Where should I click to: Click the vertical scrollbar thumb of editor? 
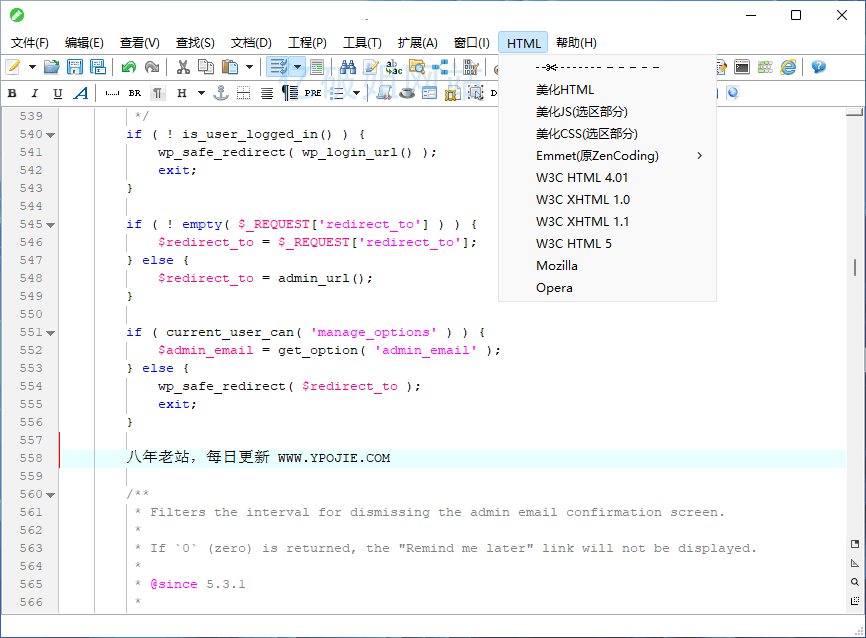pyautogui.click(x=855, y=267)
